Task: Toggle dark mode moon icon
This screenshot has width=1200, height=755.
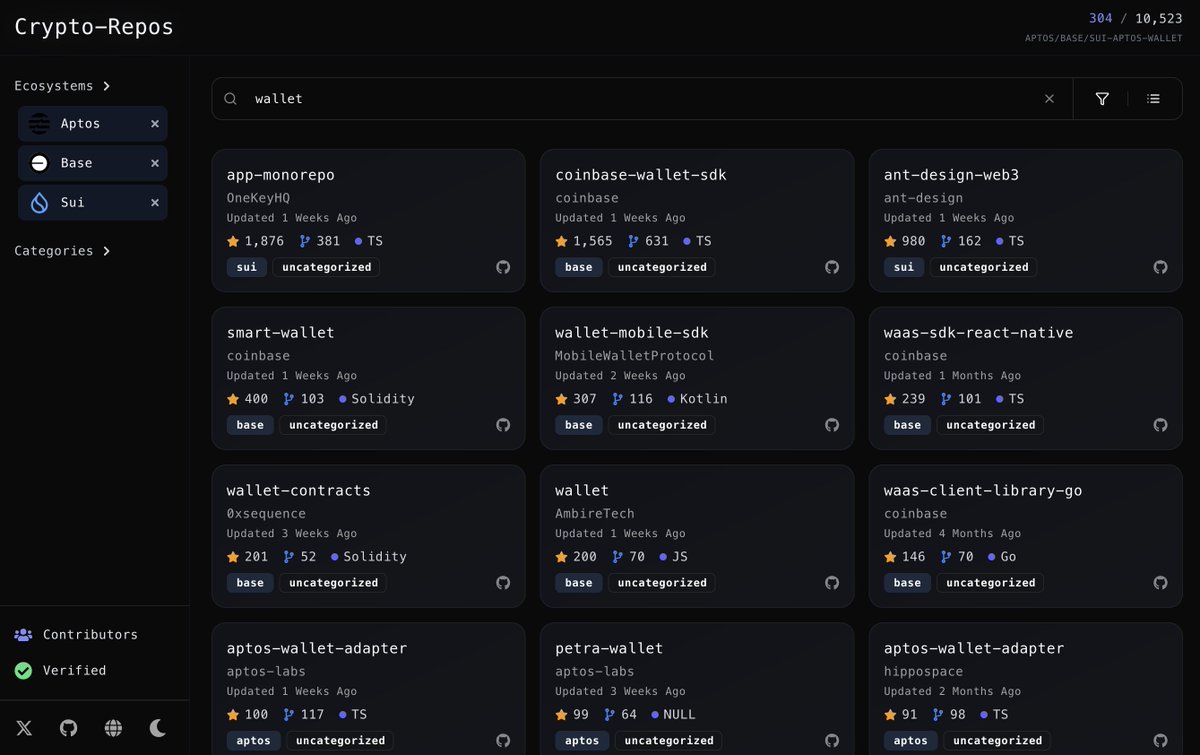Action: (x=158, y=728)
